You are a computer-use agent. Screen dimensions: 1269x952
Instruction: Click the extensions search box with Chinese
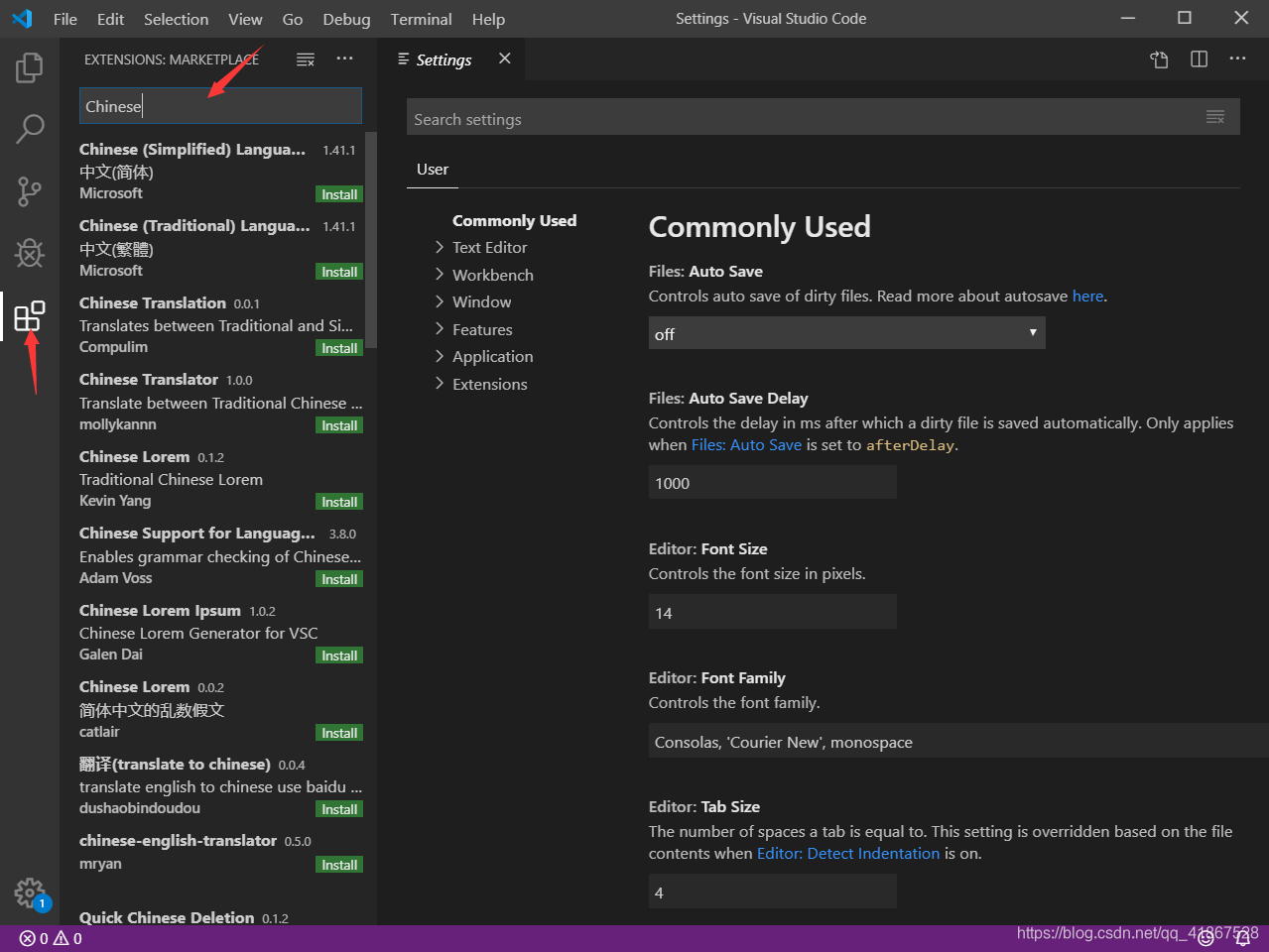(x=220, y=106)
